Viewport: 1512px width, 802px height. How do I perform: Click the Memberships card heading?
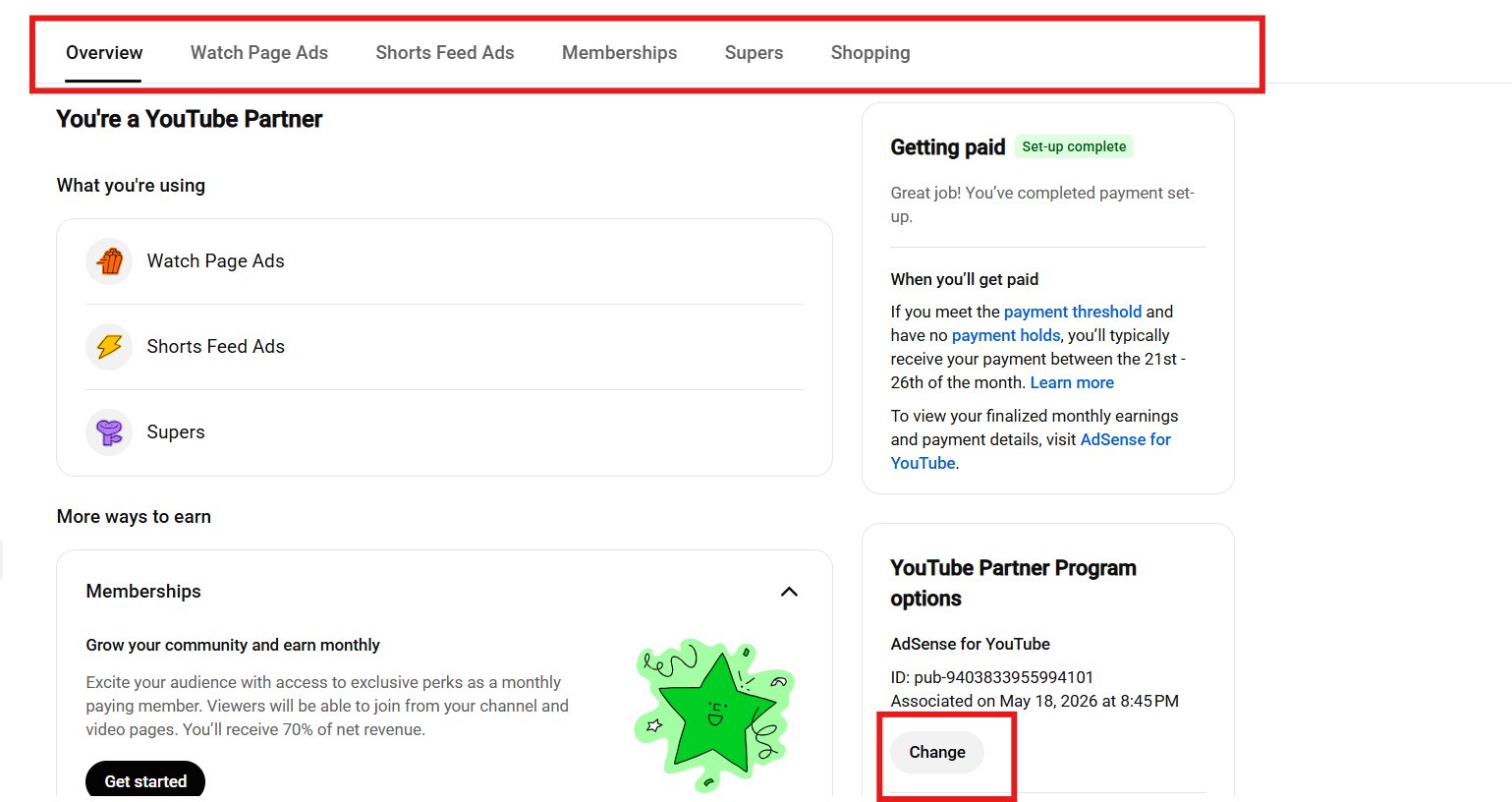click(x=143, y=592)
